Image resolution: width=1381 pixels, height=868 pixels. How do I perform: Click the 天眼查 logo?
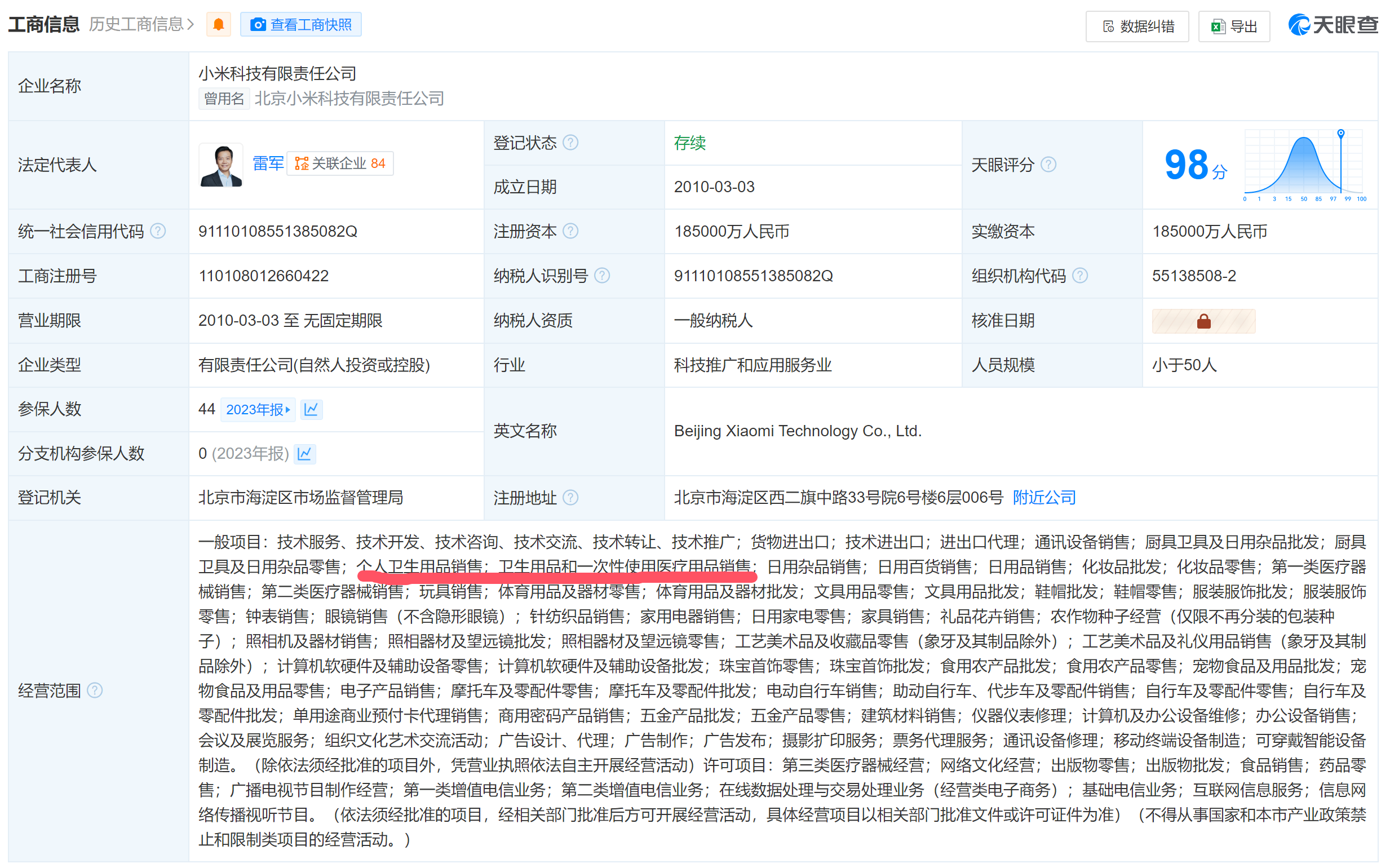click(1334, 25)
